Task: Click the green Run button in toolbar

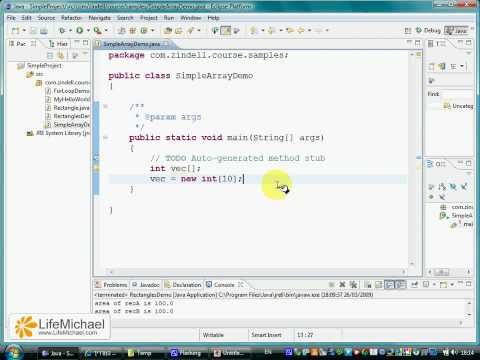Action: click(x=79, y=30)
